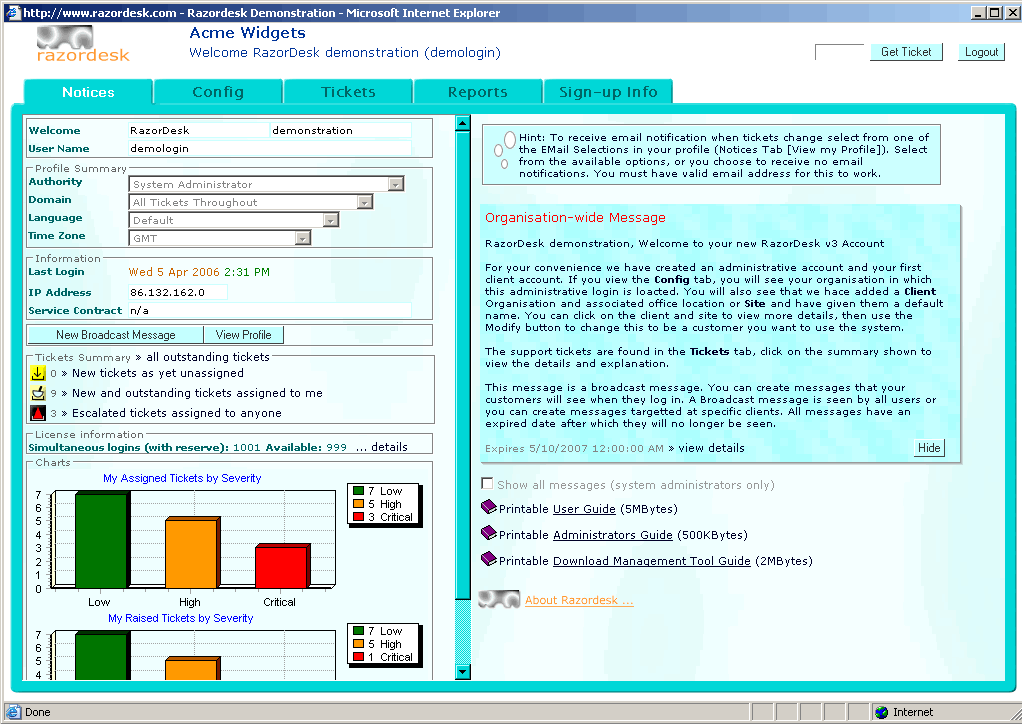
Task: Switch to the Config tab
Action: point(218,92)
